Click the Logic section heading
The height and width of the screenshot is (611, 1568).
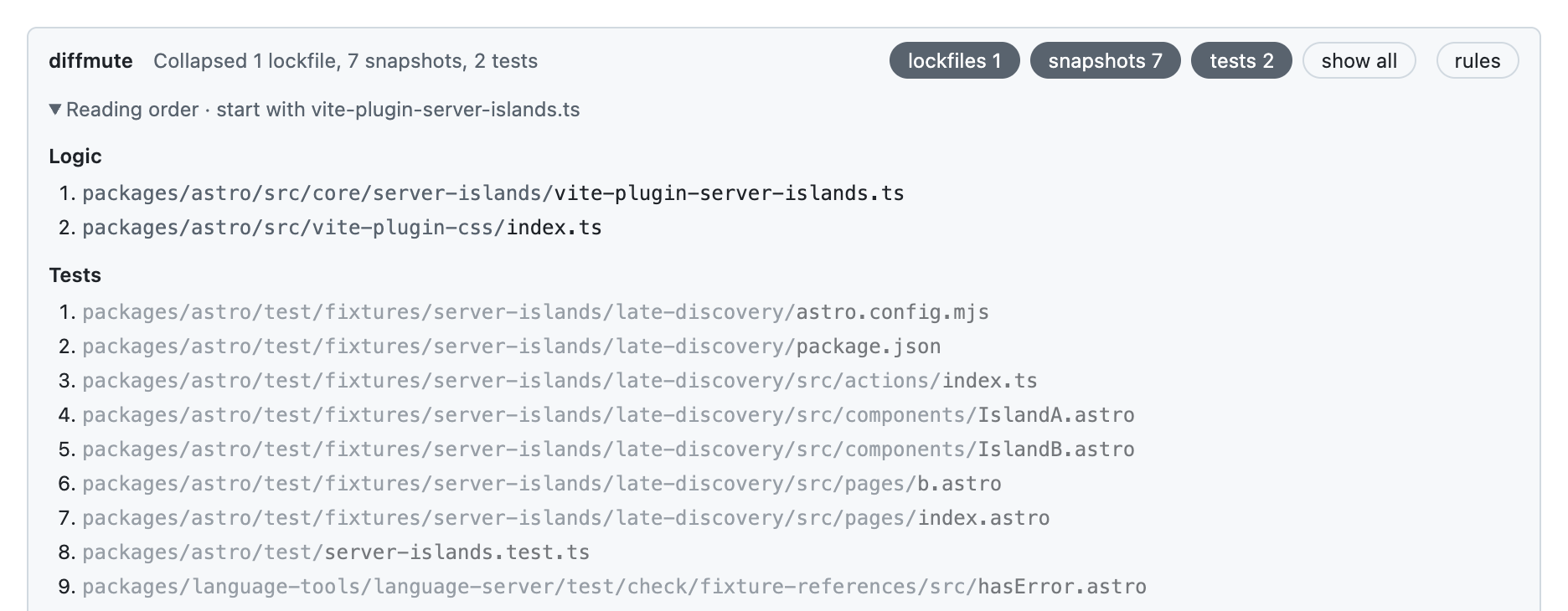75,157
